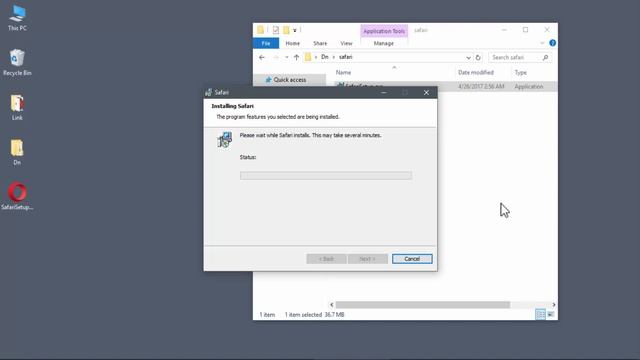The width and height of the screenshot is (640, 360).
Task: Click the folder icon in address bar
Action: click(308, 57)
